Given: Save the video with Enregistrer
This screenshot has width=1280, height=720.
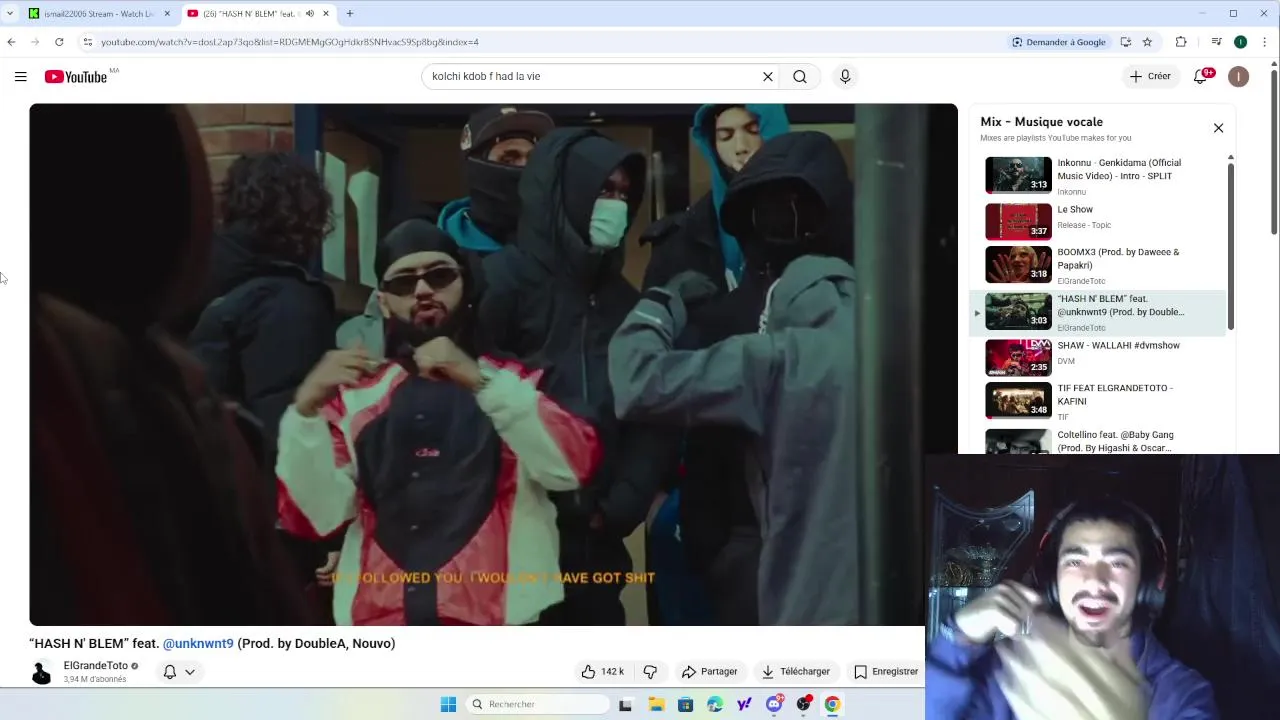Looking at the screenshot, I should tap(886, 672).
